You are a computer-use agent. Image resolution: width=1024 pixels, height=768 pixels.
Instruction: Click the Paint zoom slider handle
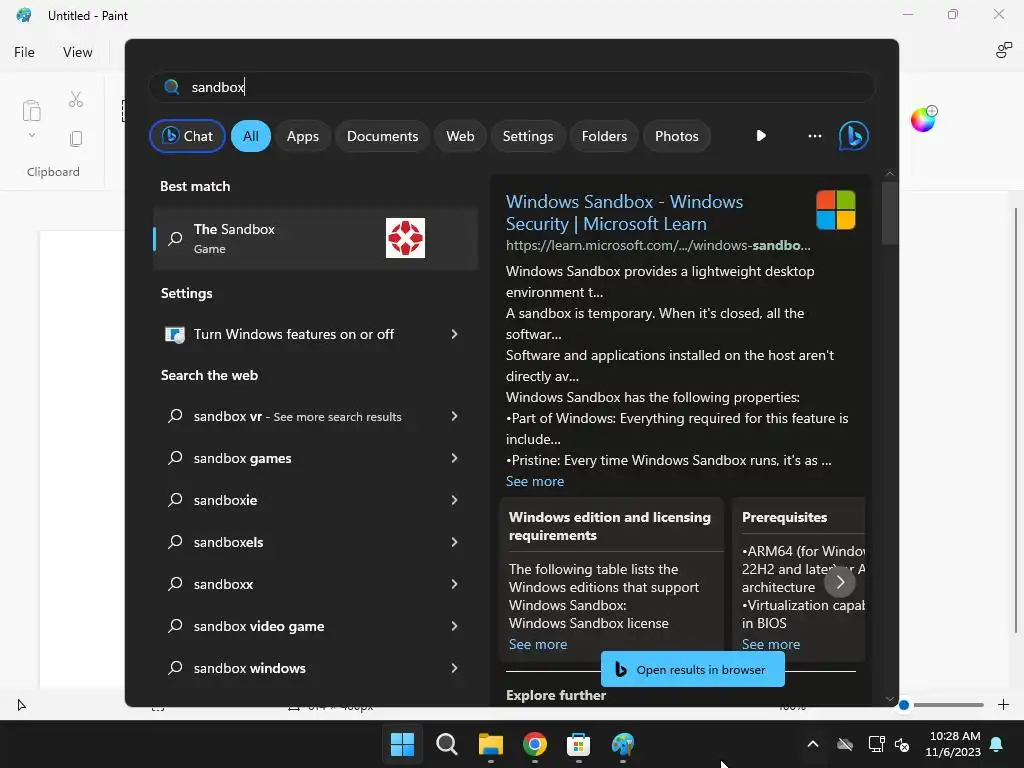[904, 705]
